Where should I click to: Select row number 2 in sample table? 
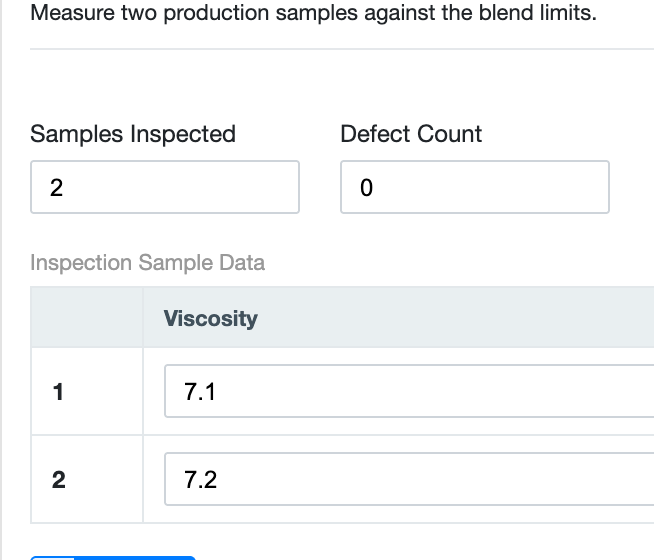tap(58, 480)
